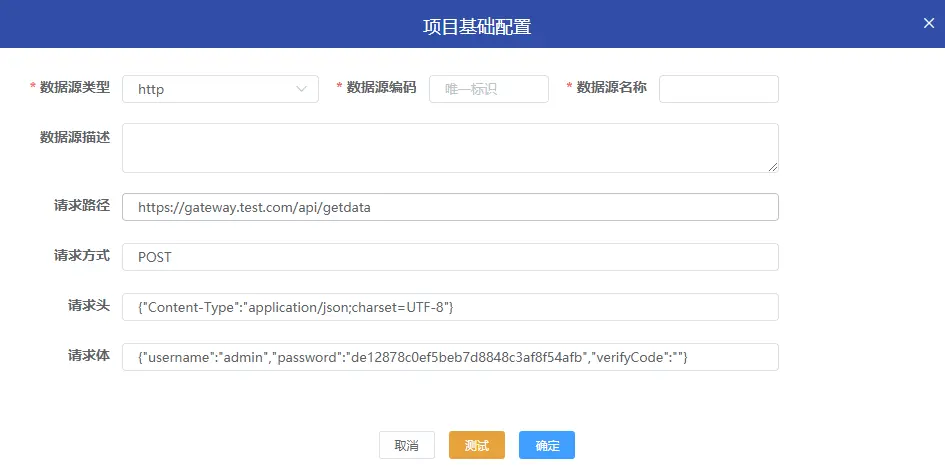
Task: Grab the 数据源描述 textarea resize handle
Action: click(x=773, y=167)
